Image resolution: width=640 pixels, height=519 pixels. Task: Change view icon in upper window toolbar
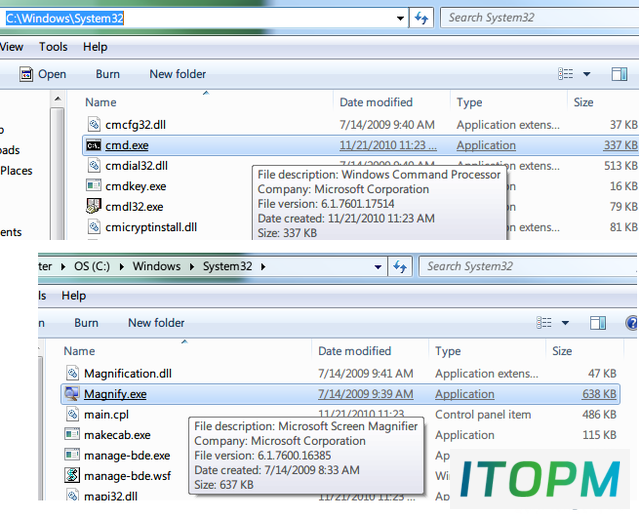click(565, 74)
